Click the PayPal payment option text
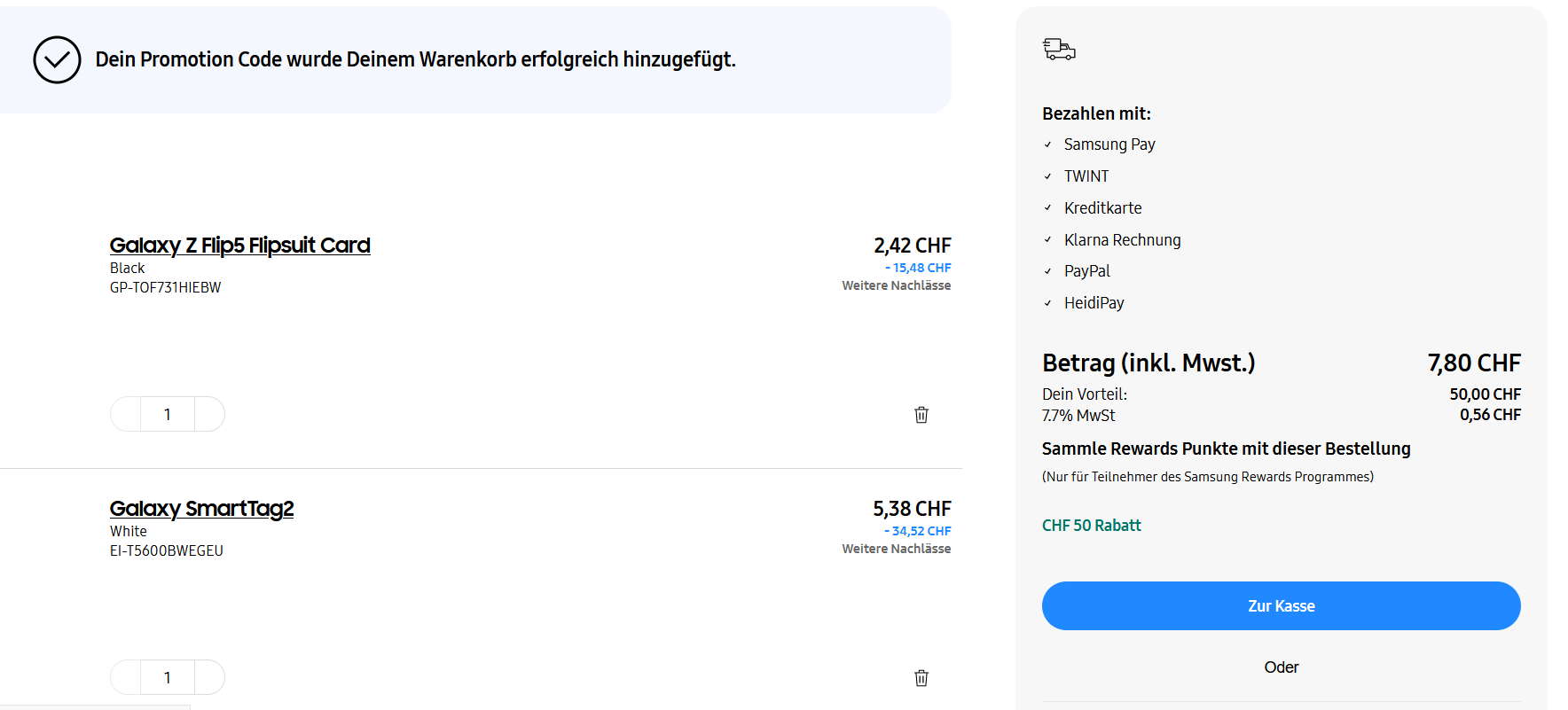 [x=1086, y=271]
